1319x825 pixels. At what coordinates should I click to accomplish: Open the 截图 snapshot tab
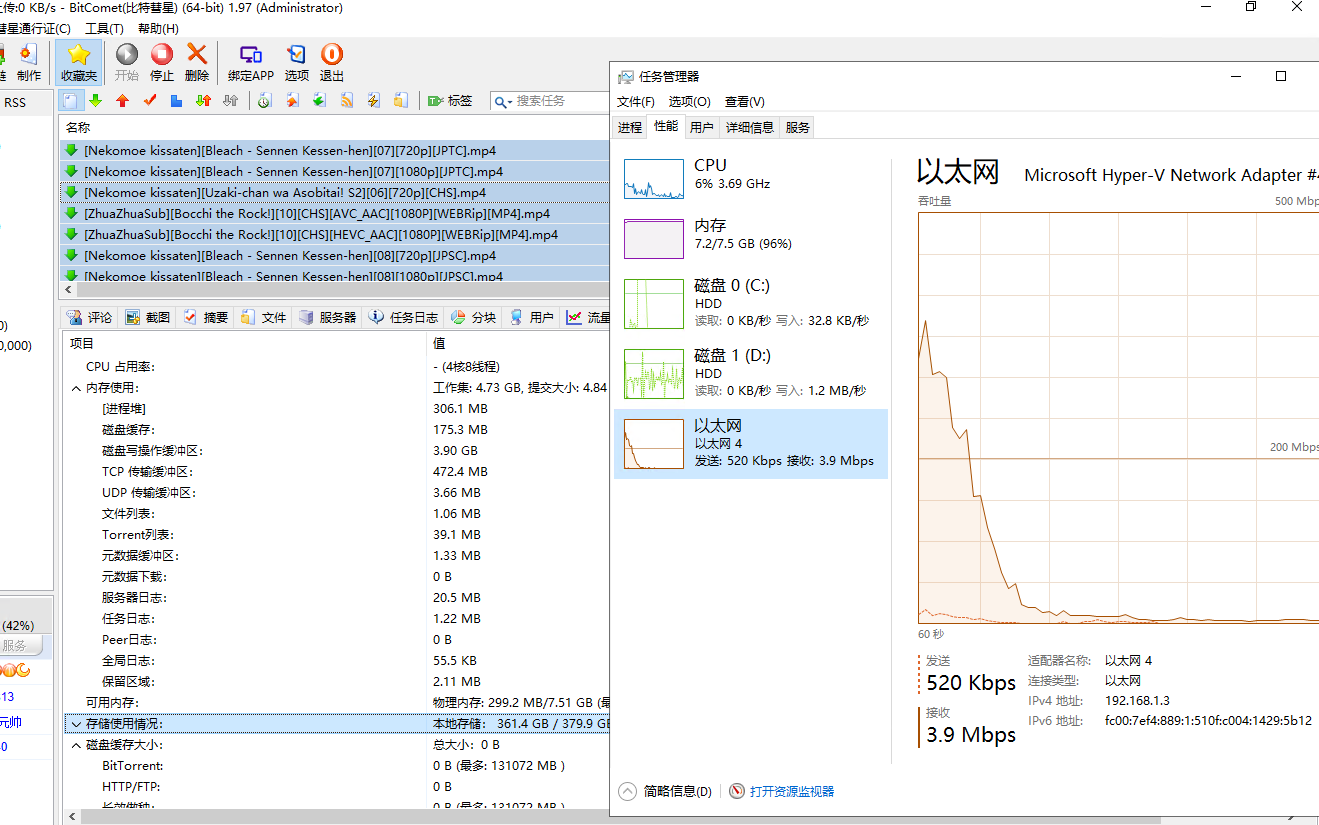point(147,317)
